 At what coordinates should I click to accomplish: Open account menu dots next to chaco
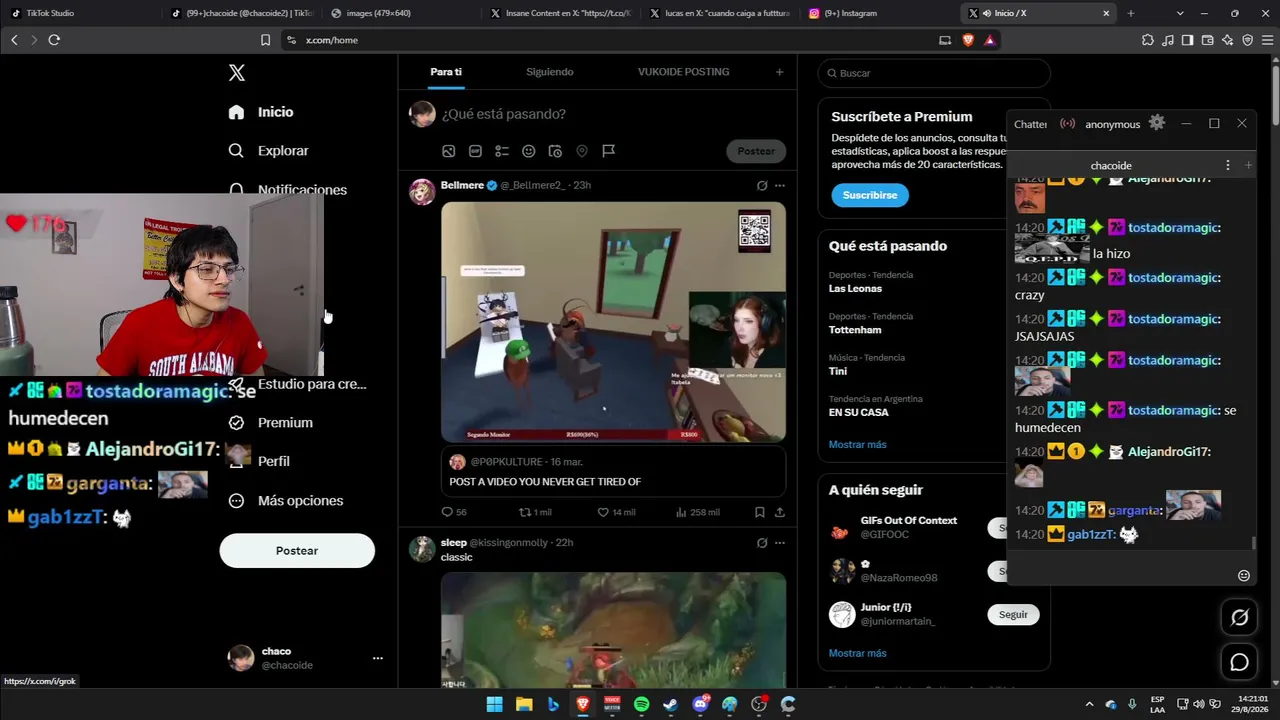coord(378,658)
